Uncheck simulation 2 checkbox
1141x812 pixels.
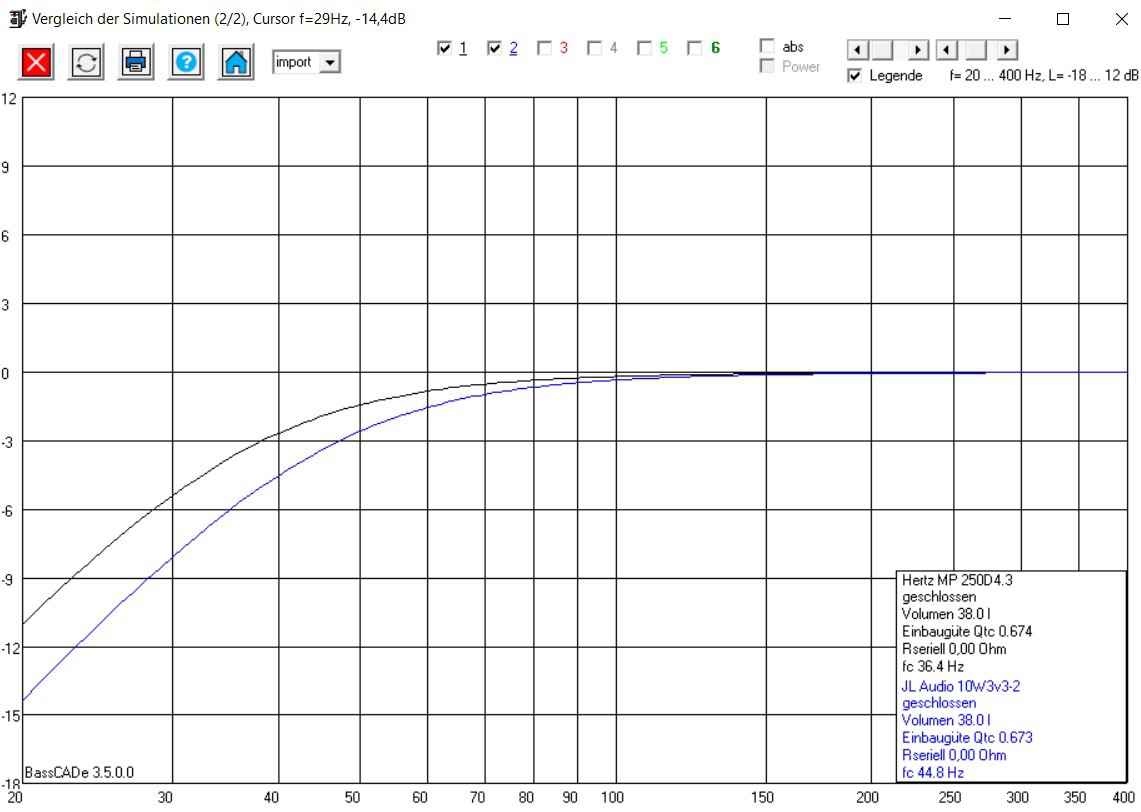tap(494, 48)
